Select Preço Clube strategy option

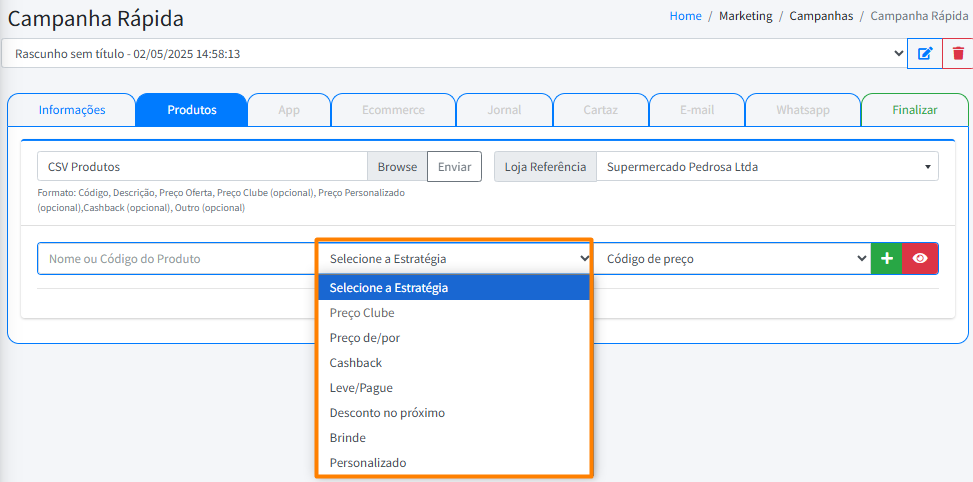coord(362,313)
